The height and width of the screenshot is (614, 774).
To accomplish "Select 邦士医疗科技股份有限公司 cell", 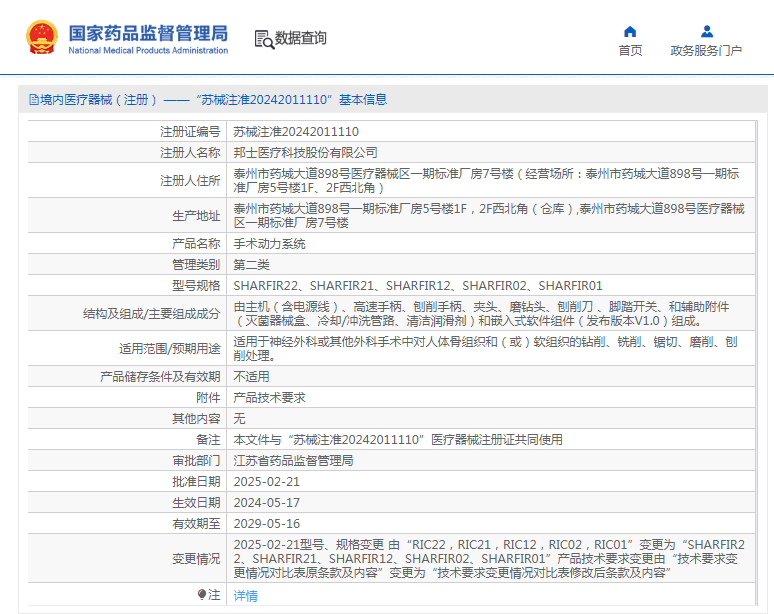I will point(306,153).
